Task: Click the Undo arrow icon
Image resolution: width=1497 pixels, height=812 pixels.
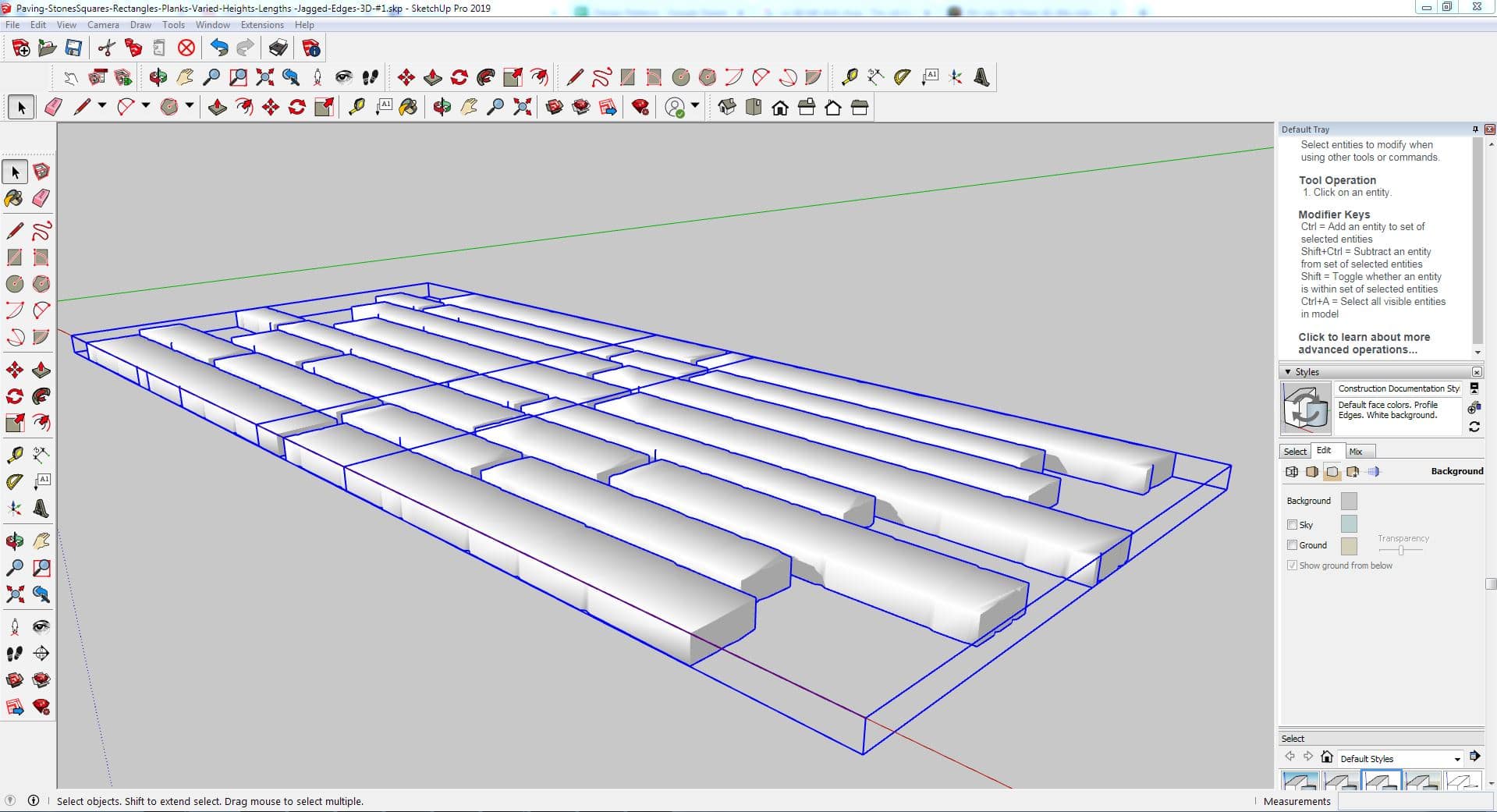Action: (x=219, y=48)
